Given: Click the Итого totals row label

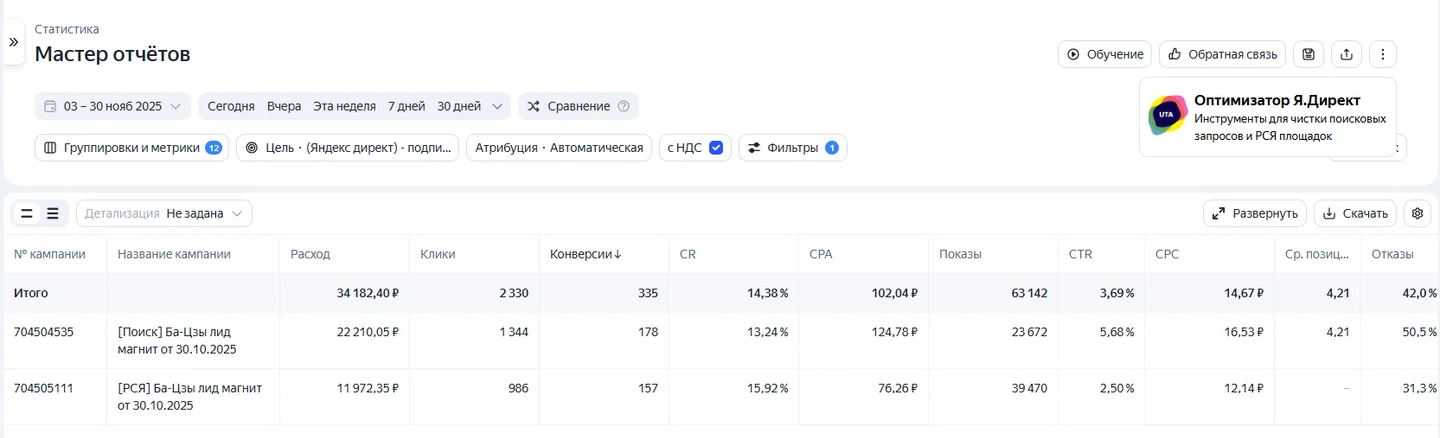Looking at the screenshot, I should 31,293.
